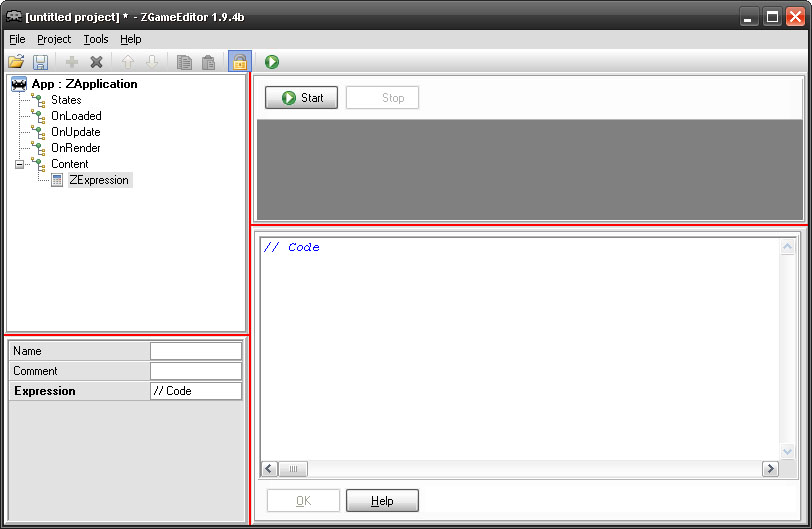
Task: Select the States tree item
Action: [66, 100]
